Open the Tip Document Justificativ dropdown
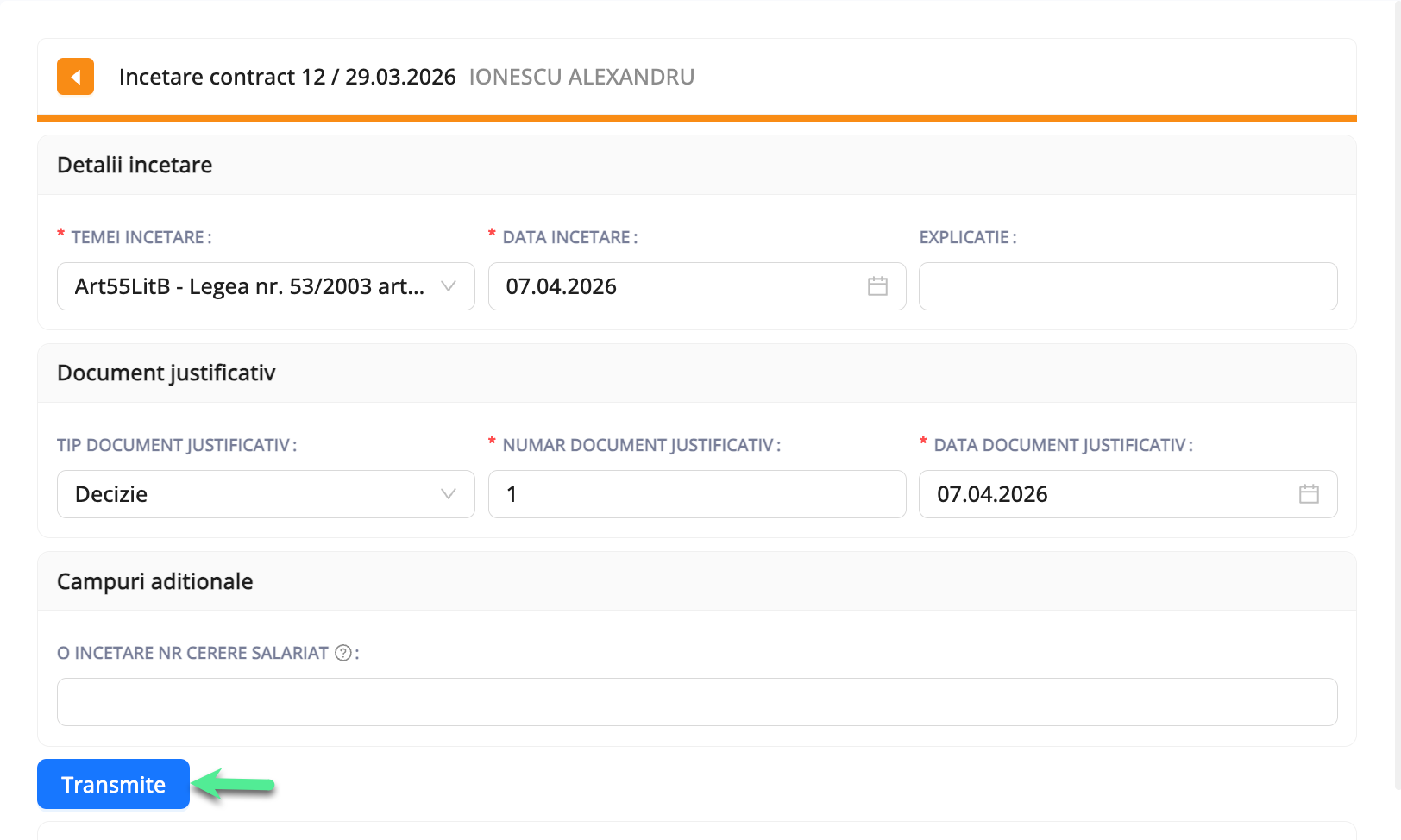The image size is (1401, 840). [265, 493]
